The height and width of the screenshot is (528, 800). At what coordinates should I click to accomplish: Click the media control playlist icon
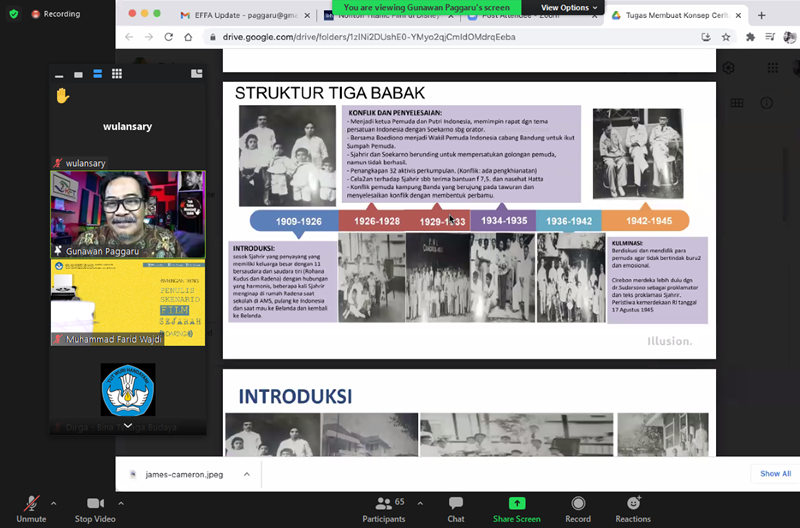point(770,37)
